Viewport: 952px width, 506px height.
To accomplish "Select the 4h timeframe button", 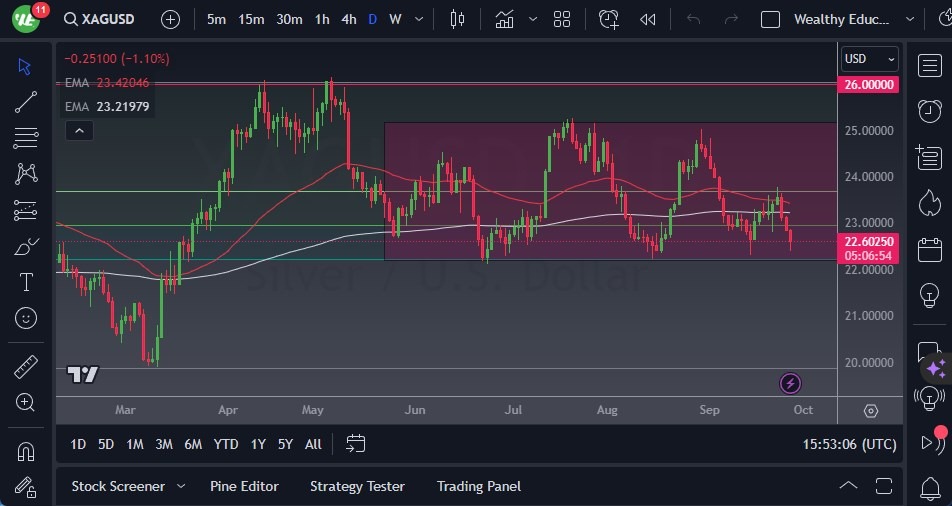I will point(348,19).
